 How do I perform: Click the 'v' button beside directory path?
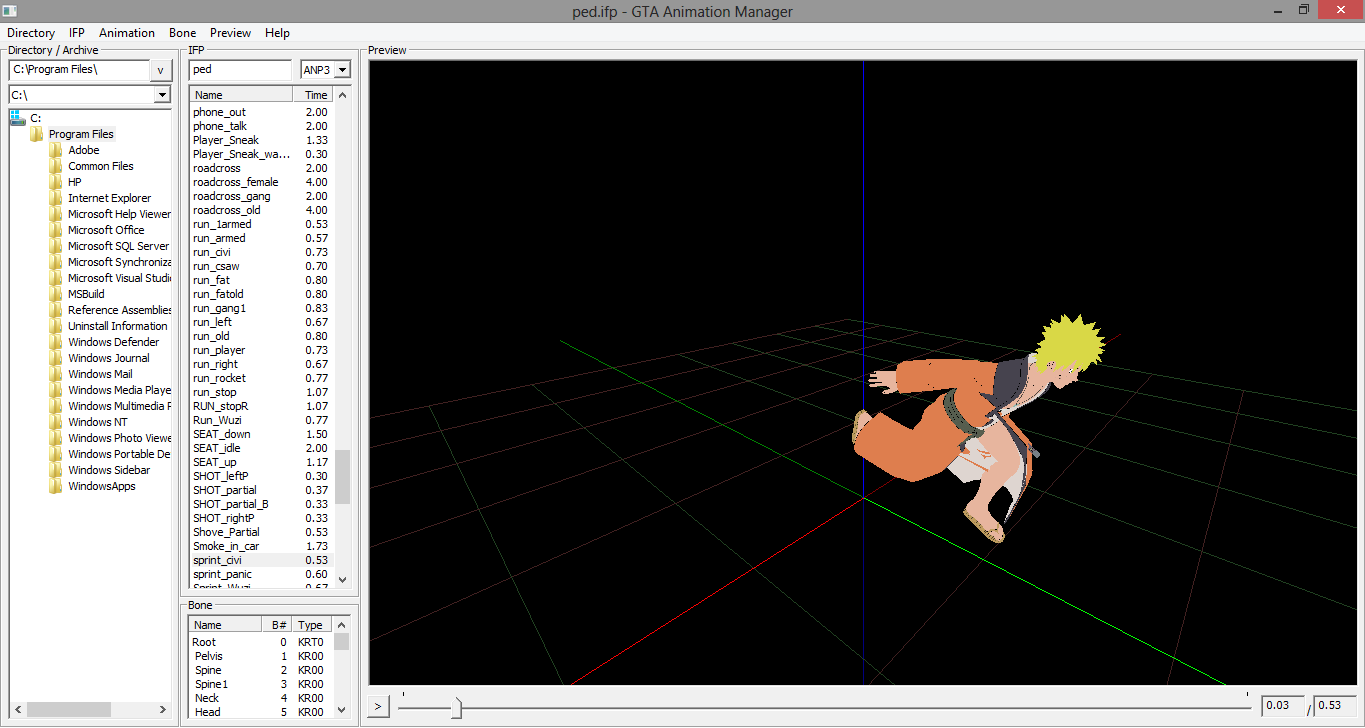click(x=161, y=70)
